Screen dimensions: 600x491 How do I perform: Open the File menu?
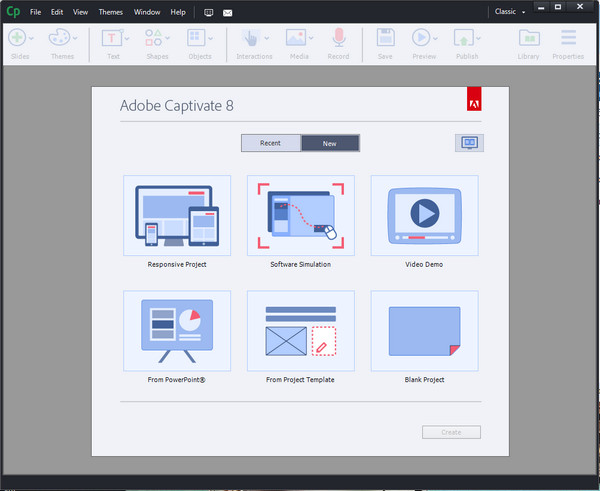point(36,12)
